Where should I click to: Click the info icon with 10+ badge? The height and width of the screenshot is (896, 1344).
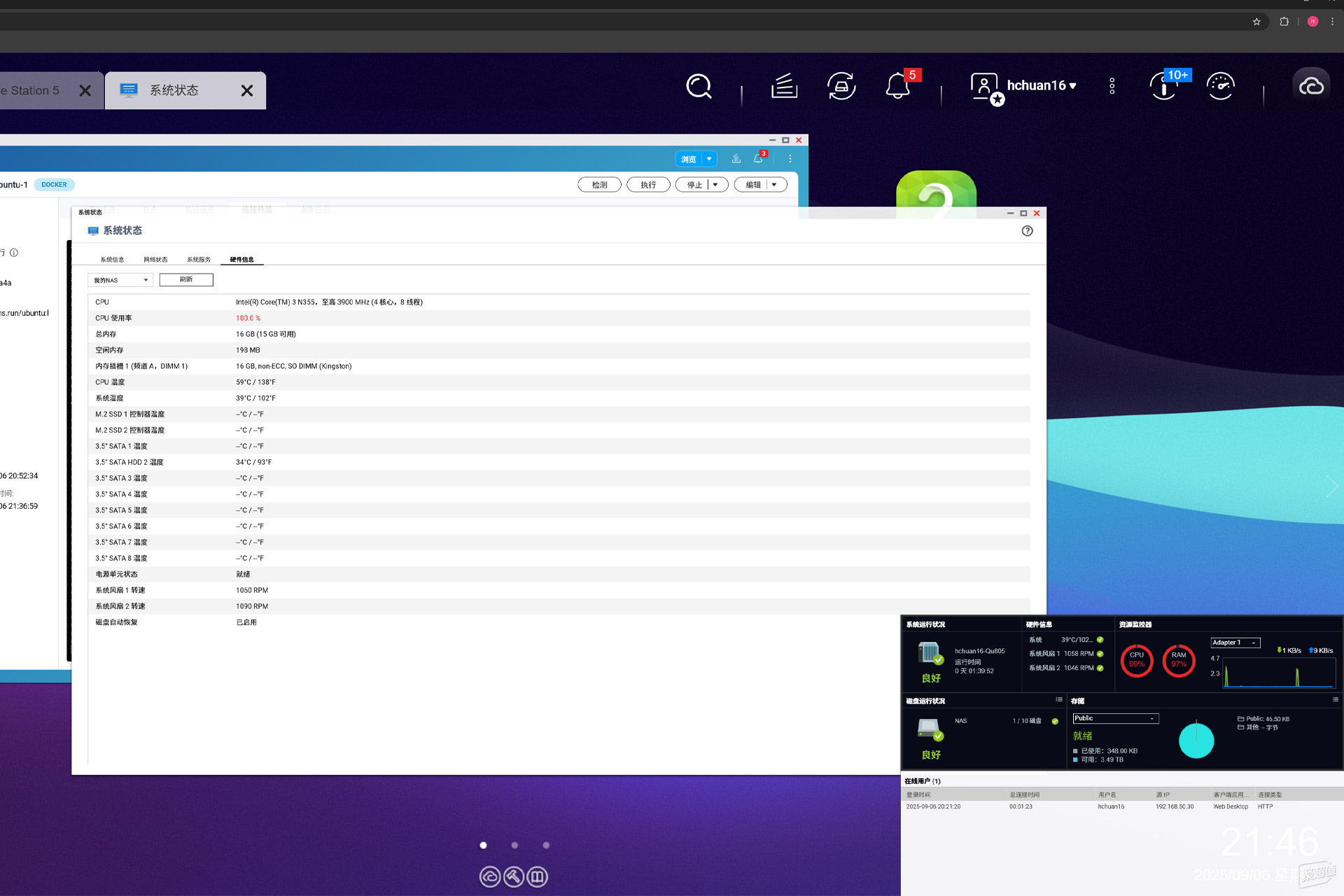(x=1163, y=86)
